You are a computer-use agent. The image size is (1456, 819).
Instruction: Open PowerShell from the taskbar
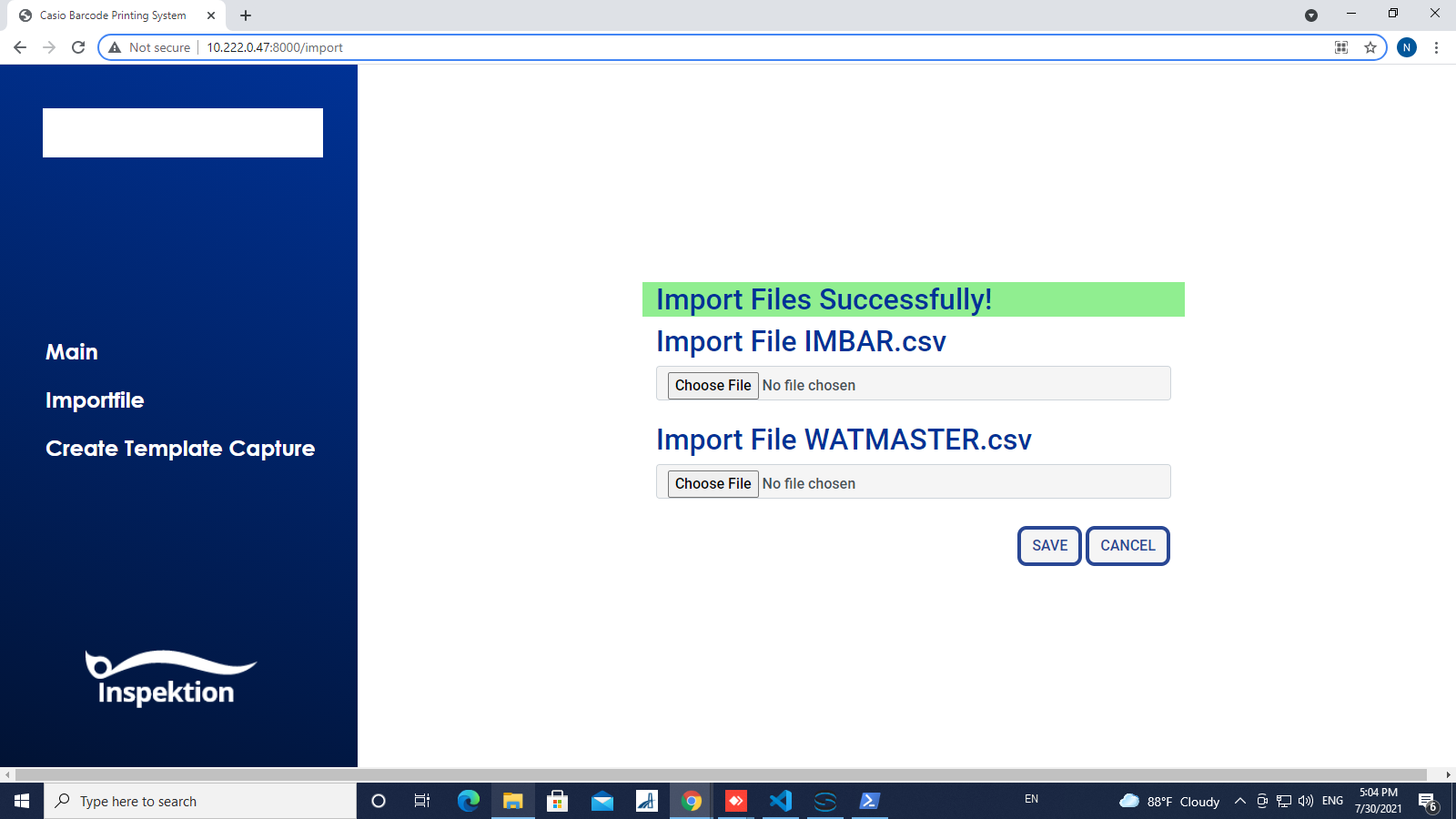[869, 801]
